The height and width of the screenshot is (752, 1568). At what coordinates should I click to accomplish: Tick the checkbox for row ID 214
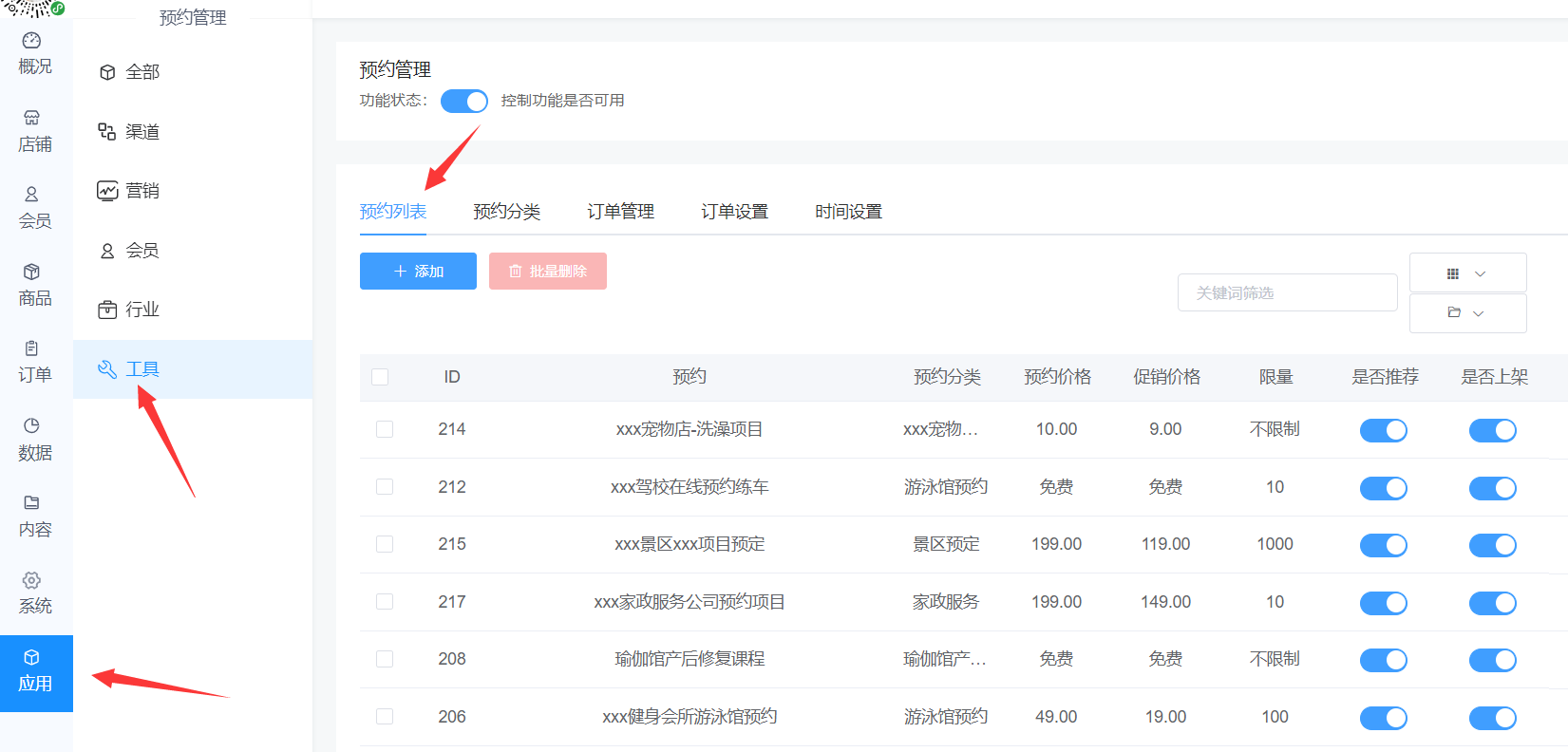(x=385, y=429)
